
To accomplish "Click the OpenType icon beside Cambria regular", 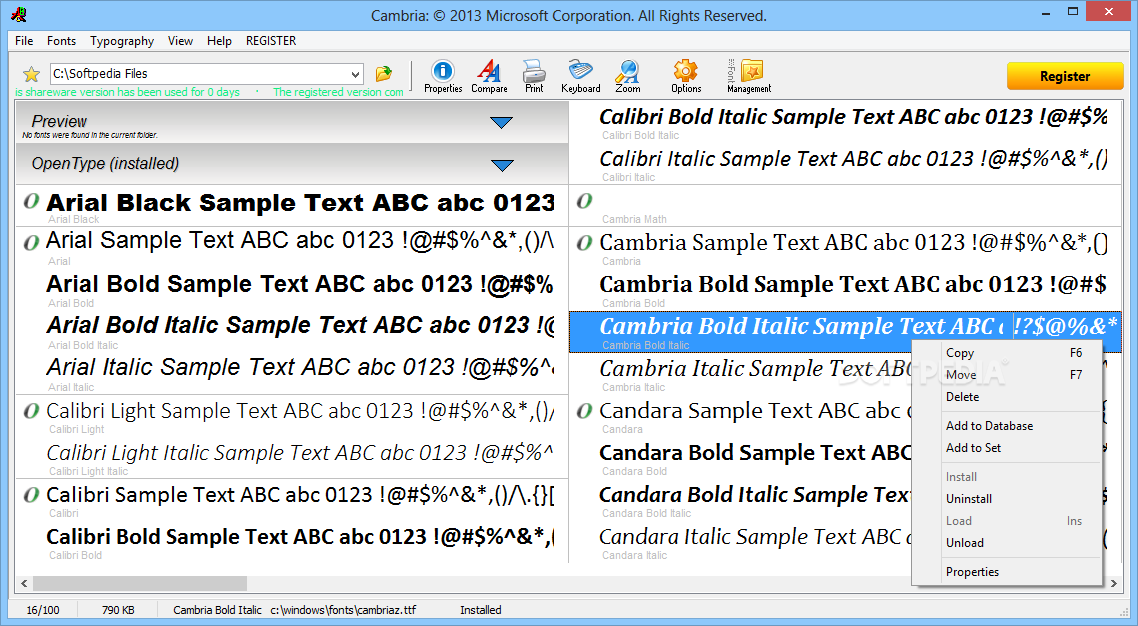I will pos(584,243).
